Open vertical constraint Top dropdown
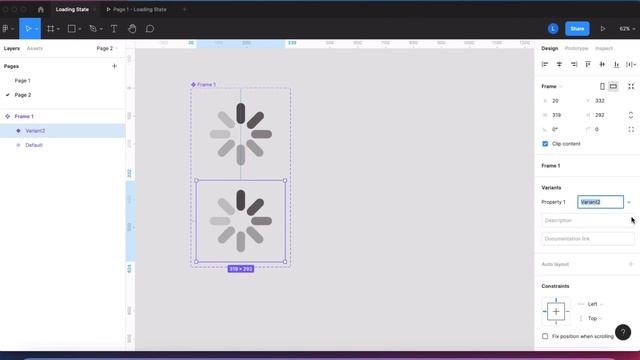Viewport: 640px width, 360px height. click(595, 318)
